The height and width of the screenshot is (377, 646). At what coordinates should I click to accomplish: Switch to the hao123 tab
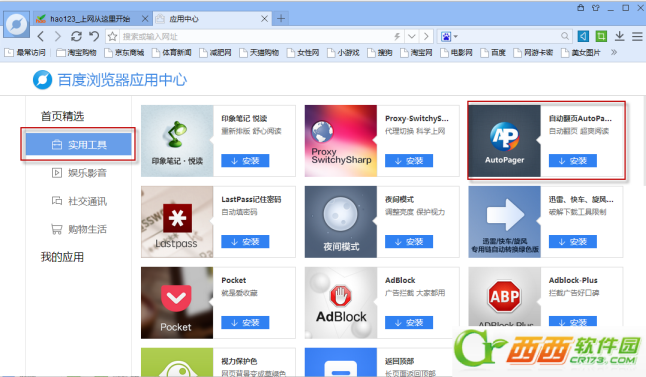pos(90,19)
